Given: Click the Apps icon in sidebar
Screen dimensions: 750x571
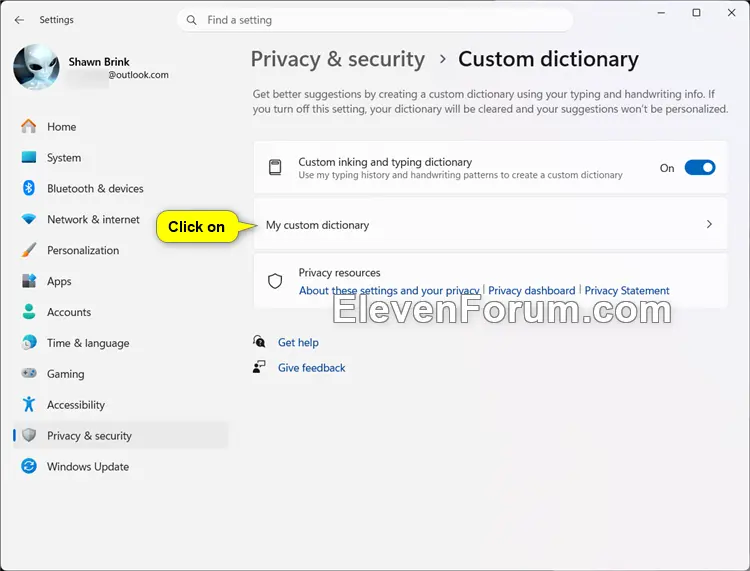Looking at the screenshot, I should 29,281.
